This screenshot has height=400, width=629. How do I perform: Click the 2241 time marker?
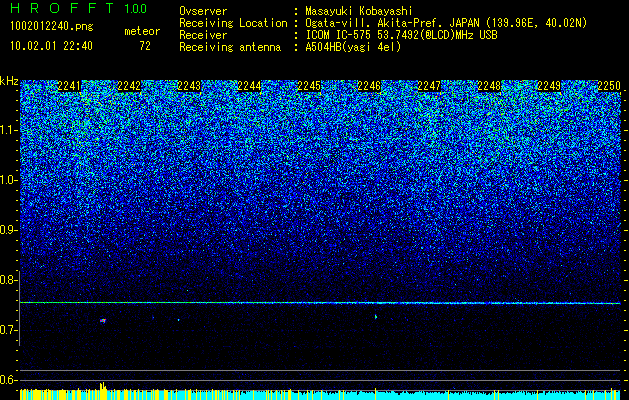pos(69,85)
